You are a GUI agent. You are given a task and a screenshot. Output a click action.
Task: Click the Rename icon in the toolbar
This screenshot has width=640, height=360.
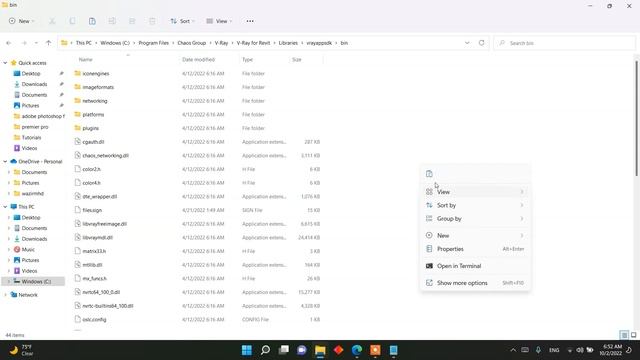coord(112,21)
